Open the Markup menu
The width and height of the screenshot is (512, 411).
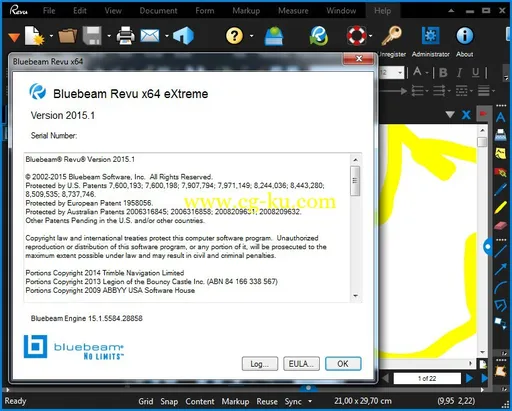click(x=246, y=11)
